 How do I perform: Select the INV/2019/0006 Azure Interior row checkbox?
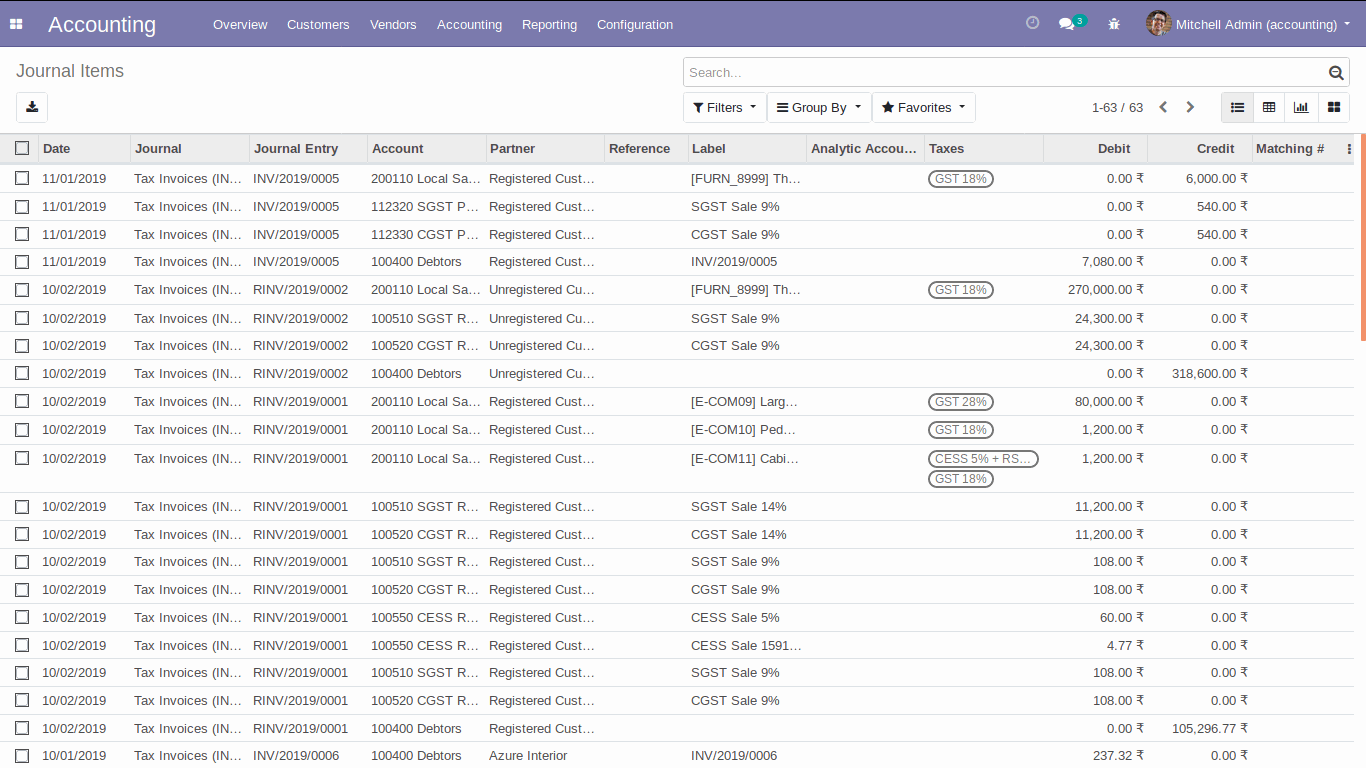point(22,756)
